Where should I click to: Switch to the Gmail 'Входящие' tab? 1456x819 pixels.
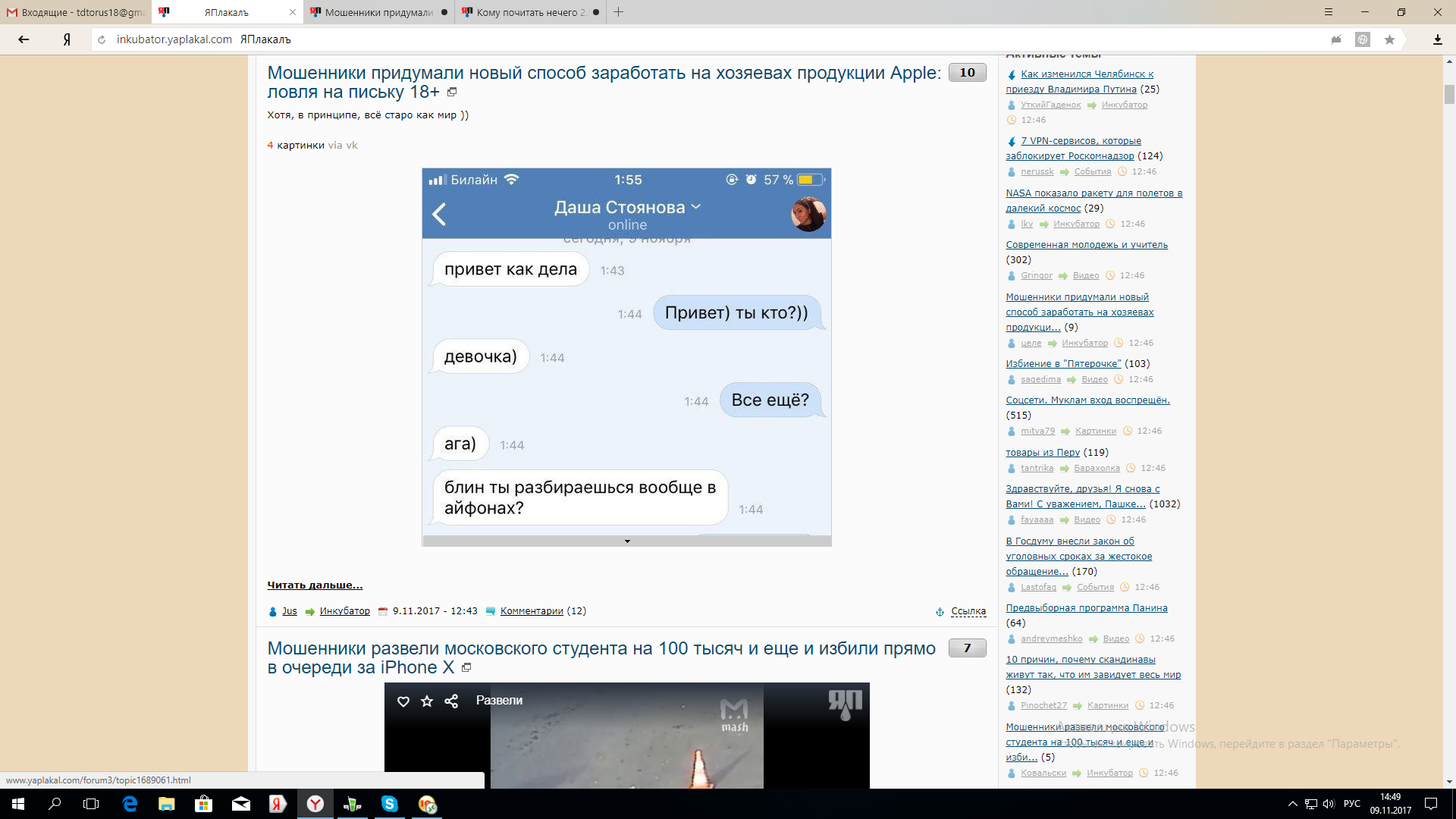point(76,12)
